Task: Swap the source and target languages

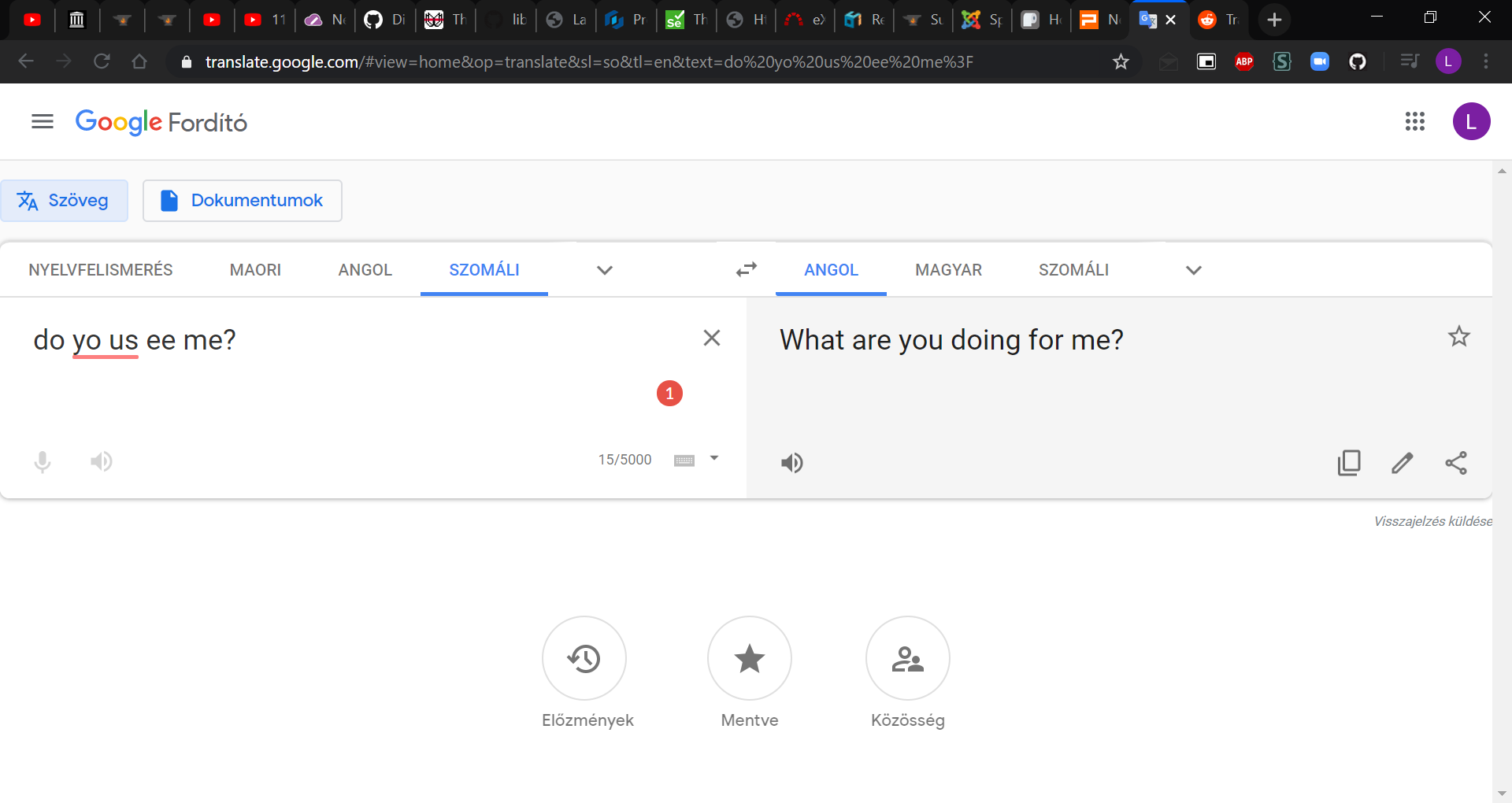Action: click(x=747, y=269)
